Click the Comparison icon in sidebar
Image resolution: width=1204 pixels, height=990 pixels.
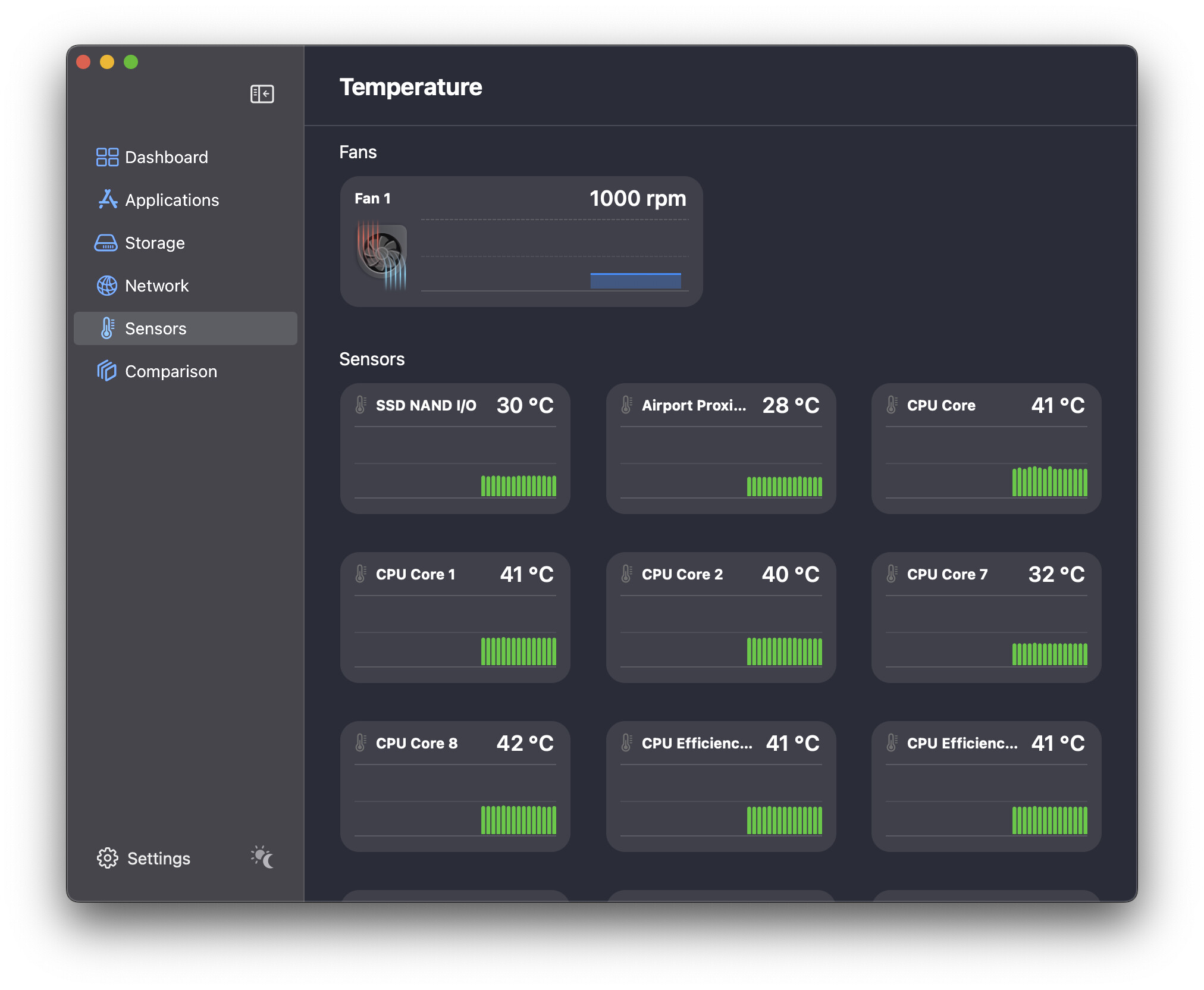pyautogui.click(x=106, y=371)
